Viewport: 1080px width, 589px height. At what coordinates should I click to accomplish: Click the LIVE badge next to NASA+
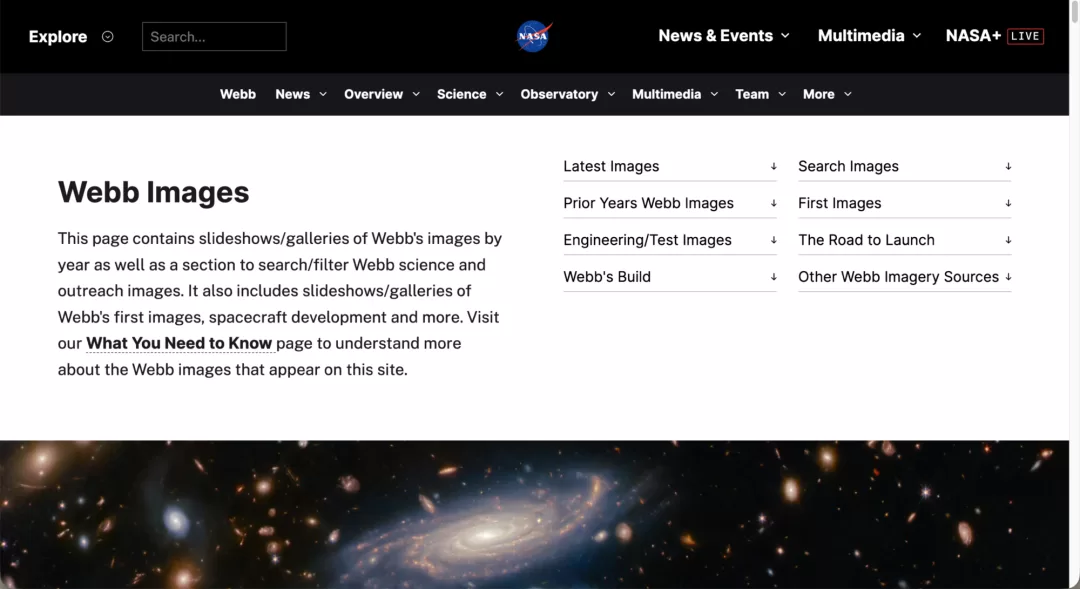pos(1025,37)
